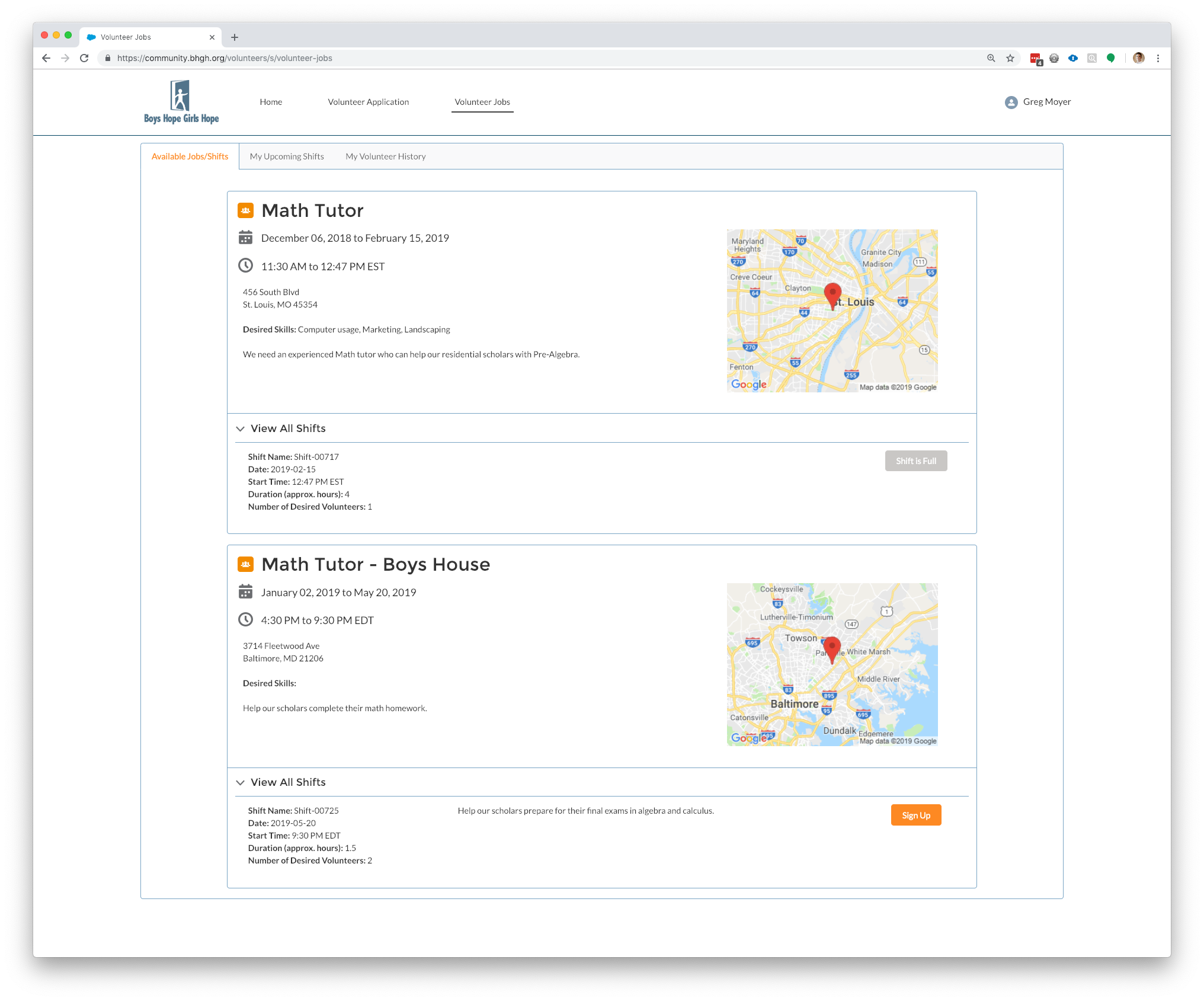The height and width of the screenshot is (1001, 1204).
Task: Click the Shift is Full button
Action: tap(916, 461)
